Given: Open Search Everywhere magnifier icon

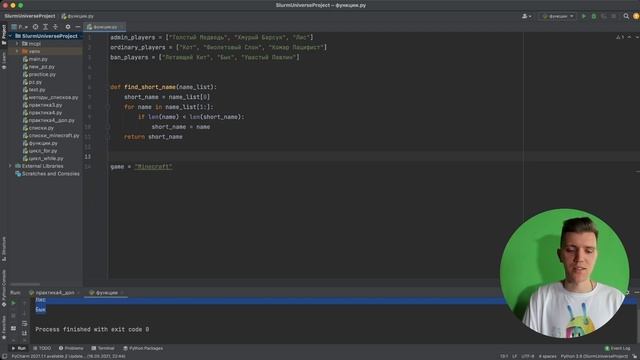Looking at the screenshot, I should tap(626, 16).
